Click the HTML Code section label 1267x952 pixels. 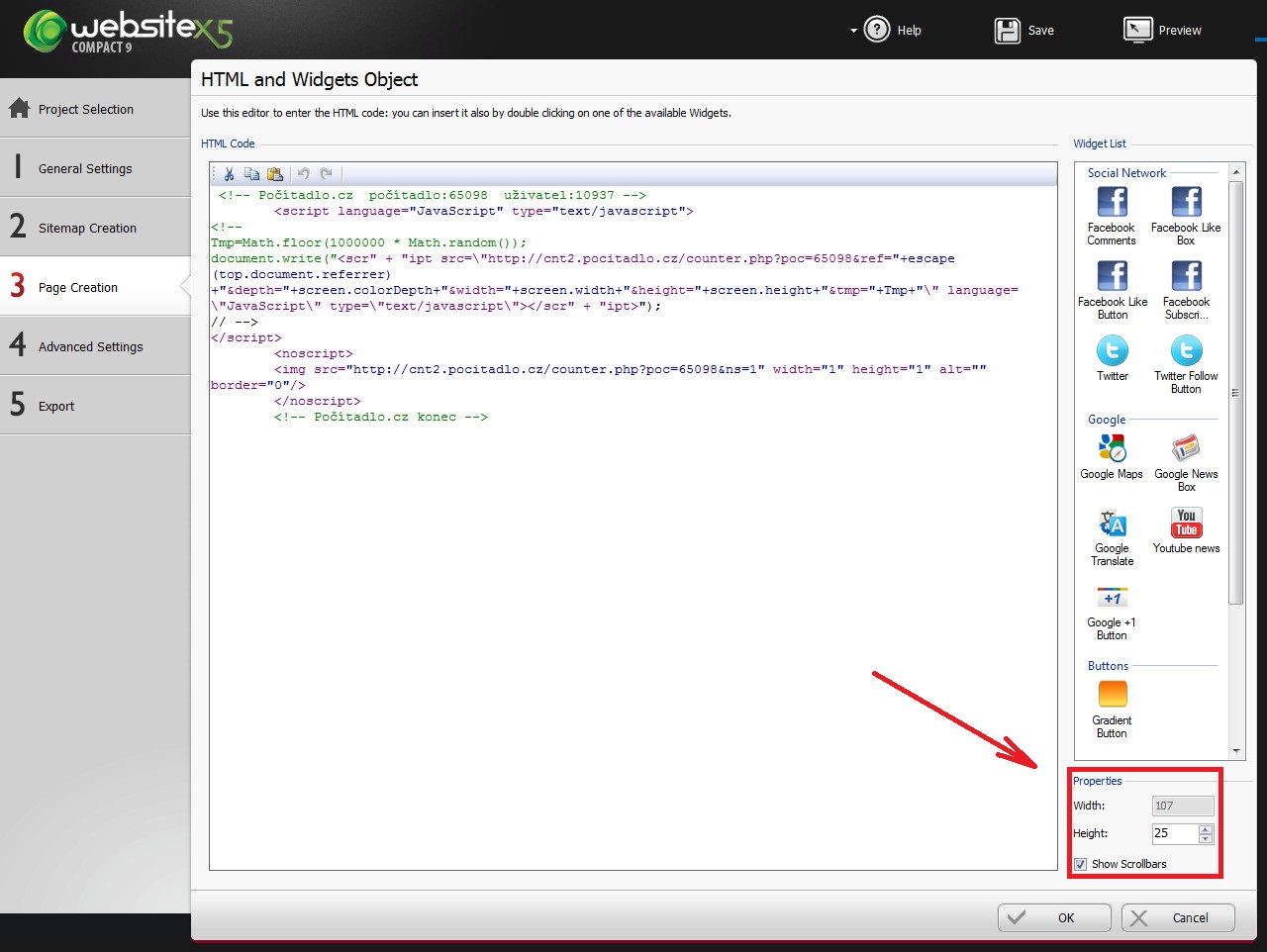point(228,143)
